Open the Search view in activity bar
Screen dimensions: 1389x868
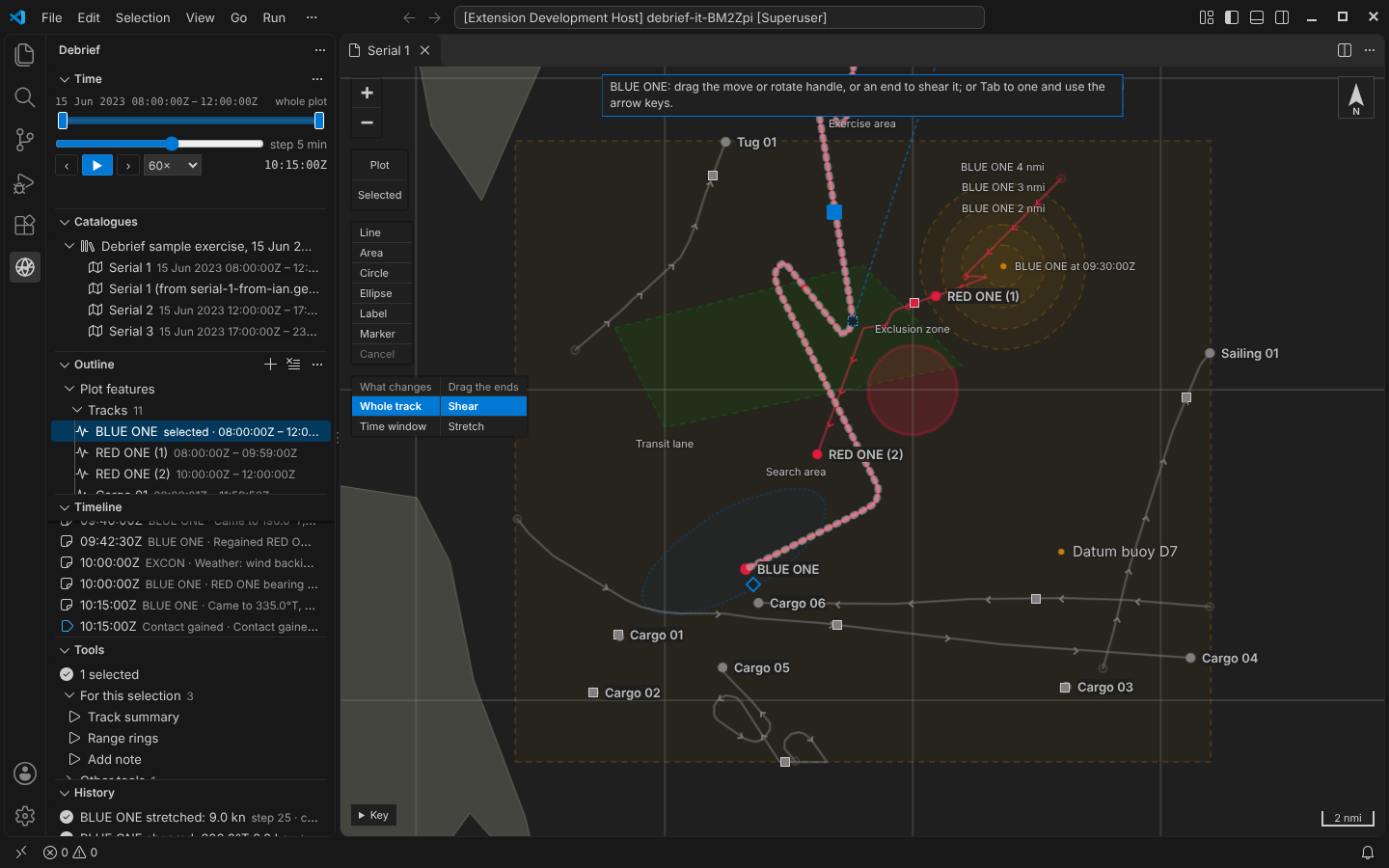[25, 97]
